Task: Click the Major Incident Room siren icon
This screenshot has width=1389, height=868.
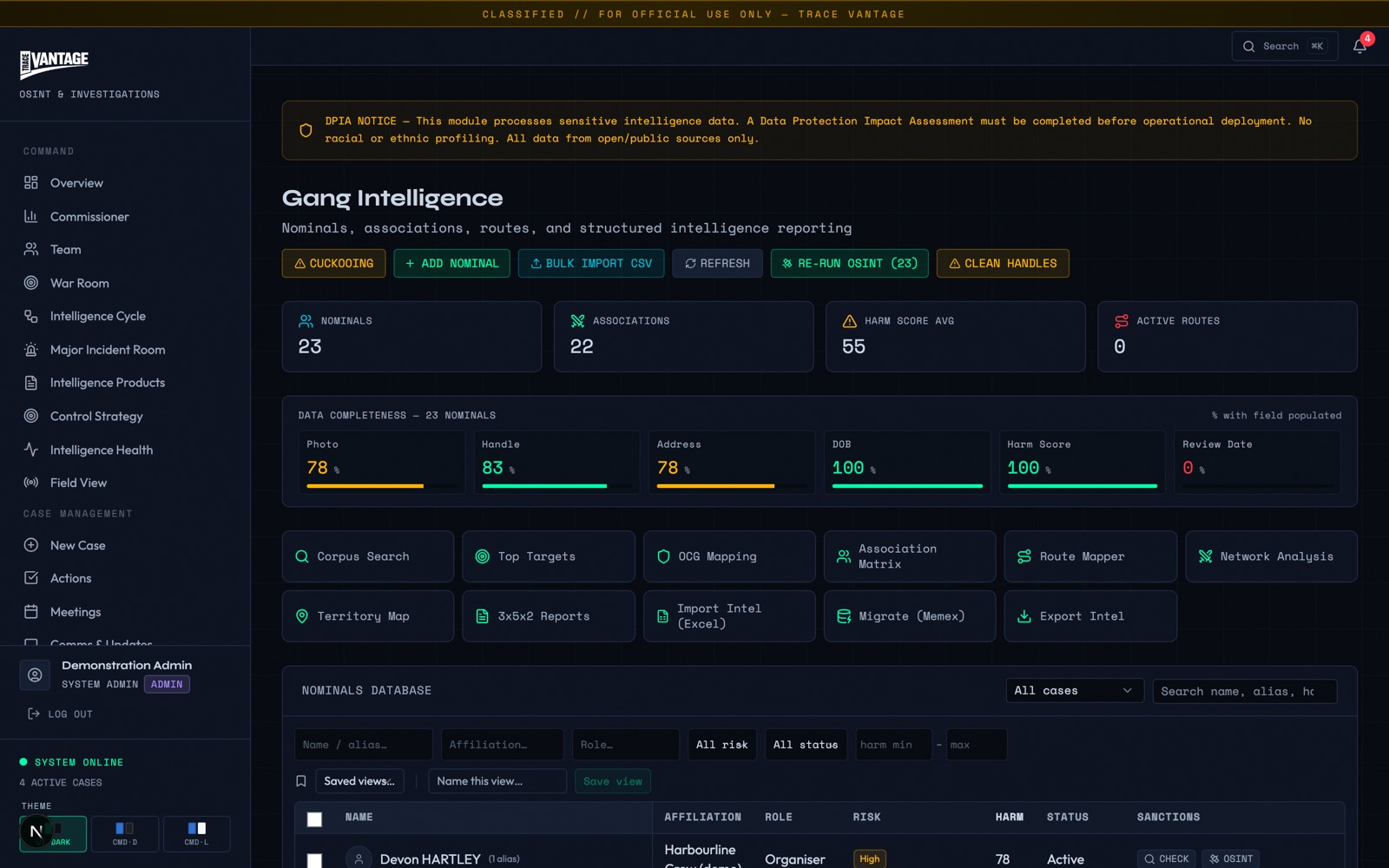Action: click(x=31, y=350)
